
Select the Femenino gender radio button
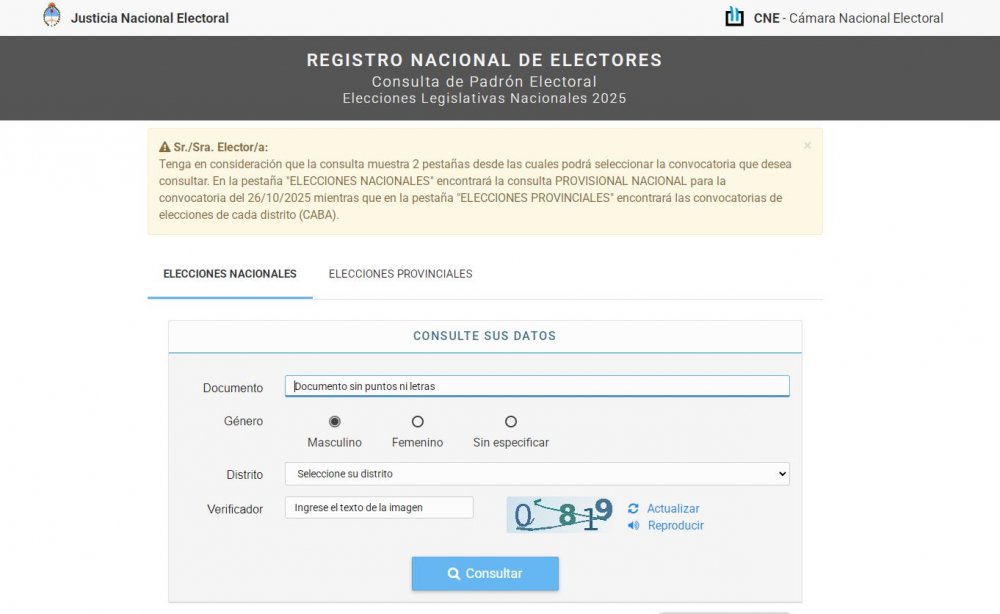coord(418,421)
